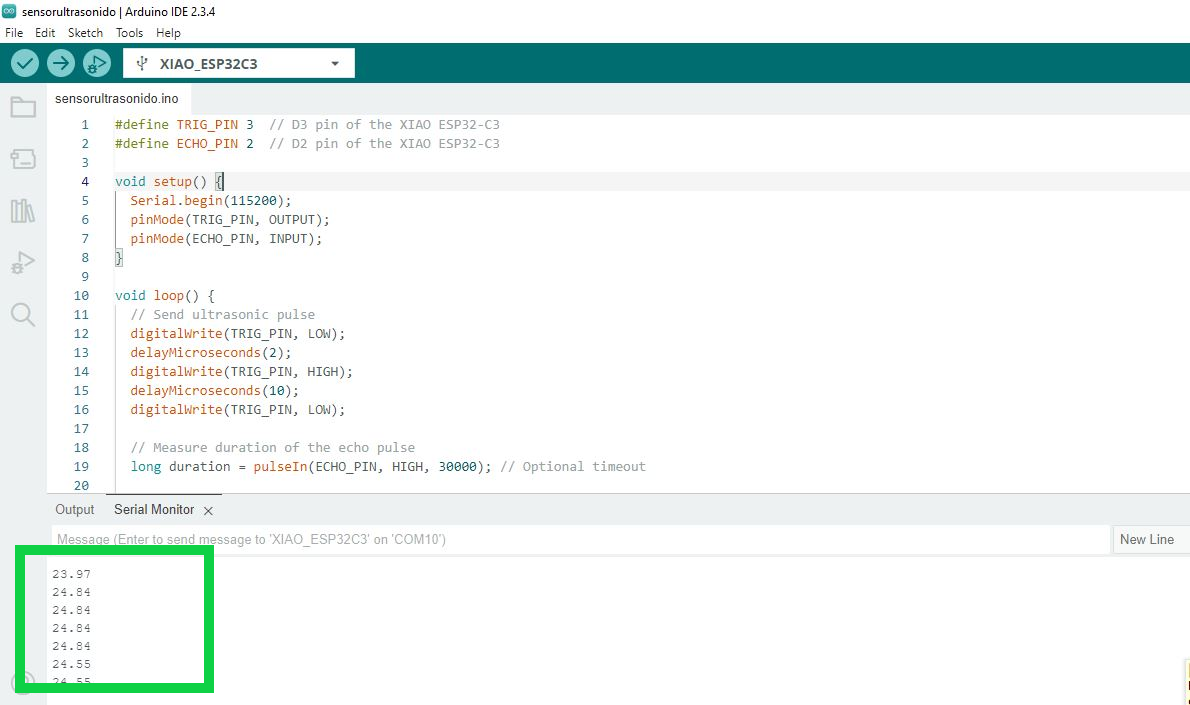This screenshot has height=705, width=1190.
Task: Switch to the Output panel tab
Action: coord(74,510)
